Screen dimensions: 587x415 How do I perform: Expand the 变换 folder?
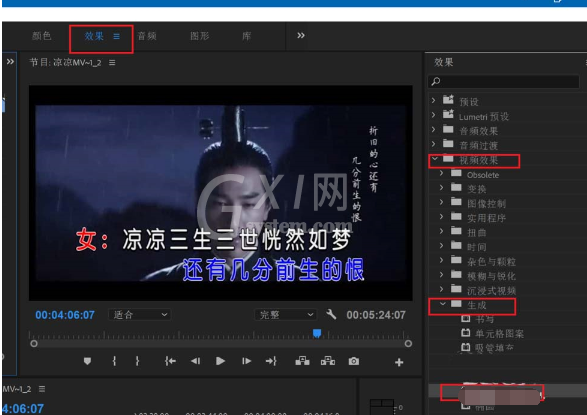tap(441, 188)
